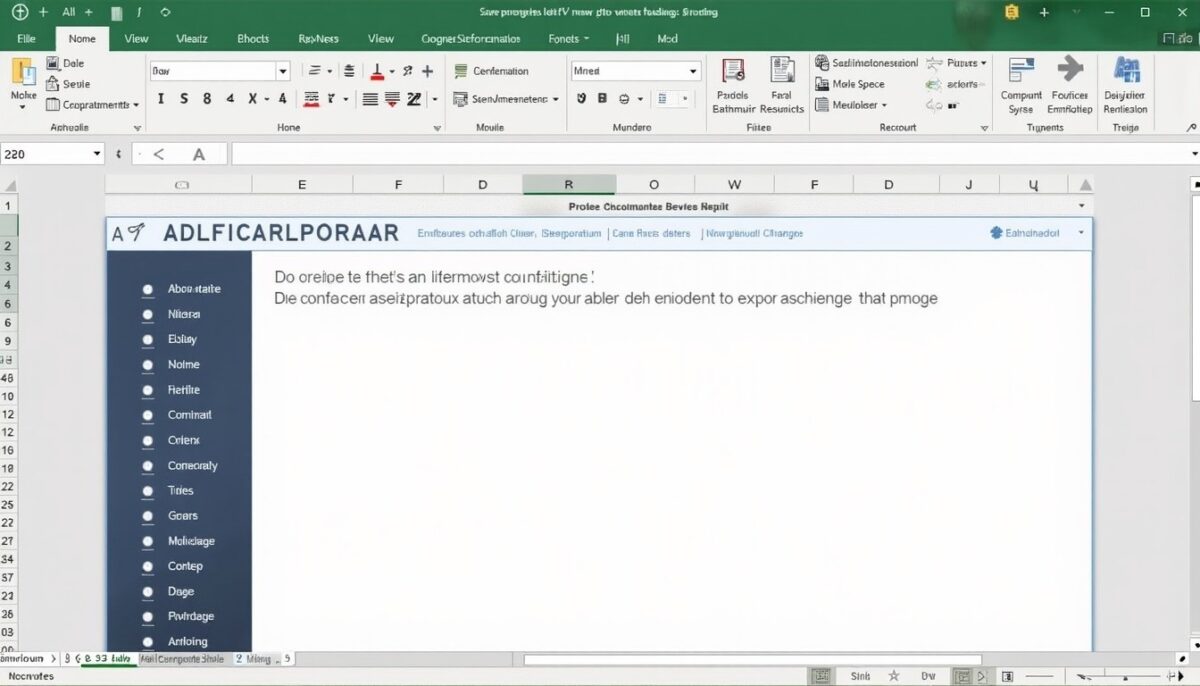
Task: Select the Ebliay radio option
Action: click(148, 340)
